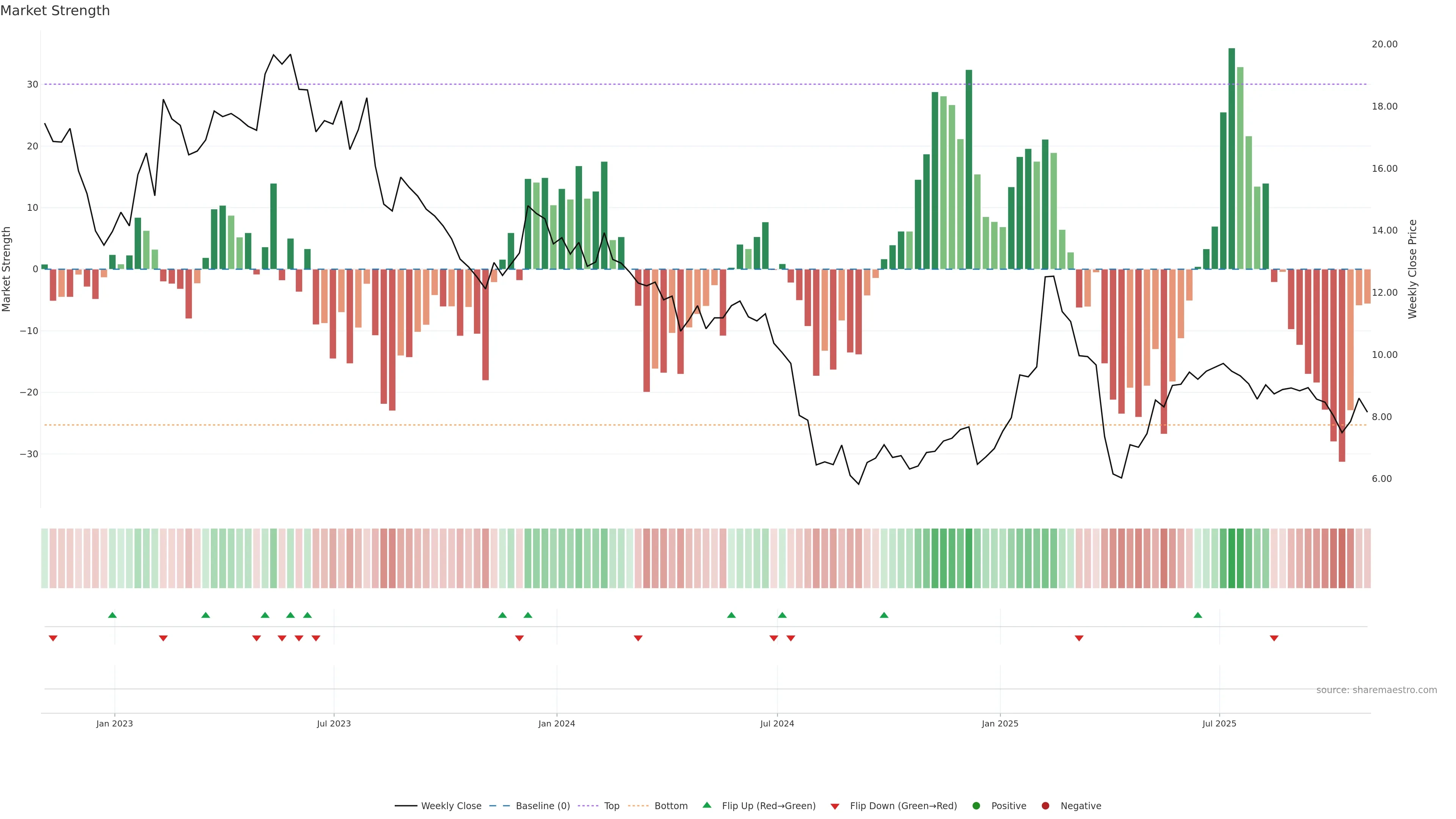Screen dimensions: 1456x819
Task: Click last red flip-down marker after Jul 2025
Action: [1274, 638]
